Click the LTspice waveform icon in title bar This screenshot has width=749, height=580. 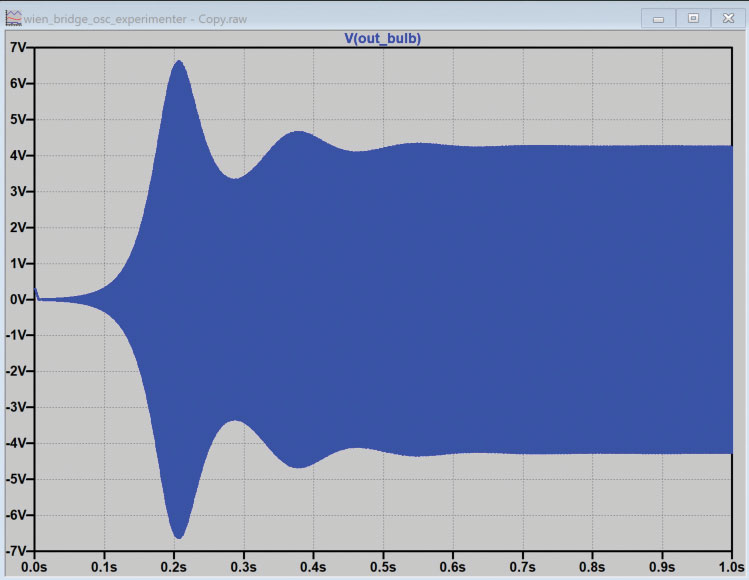12,17
